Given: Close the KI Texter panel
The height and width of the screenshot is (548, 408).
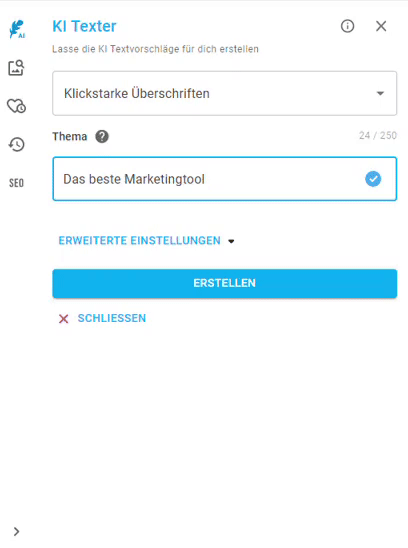Looking at the screenshot, I should [381, 26].
